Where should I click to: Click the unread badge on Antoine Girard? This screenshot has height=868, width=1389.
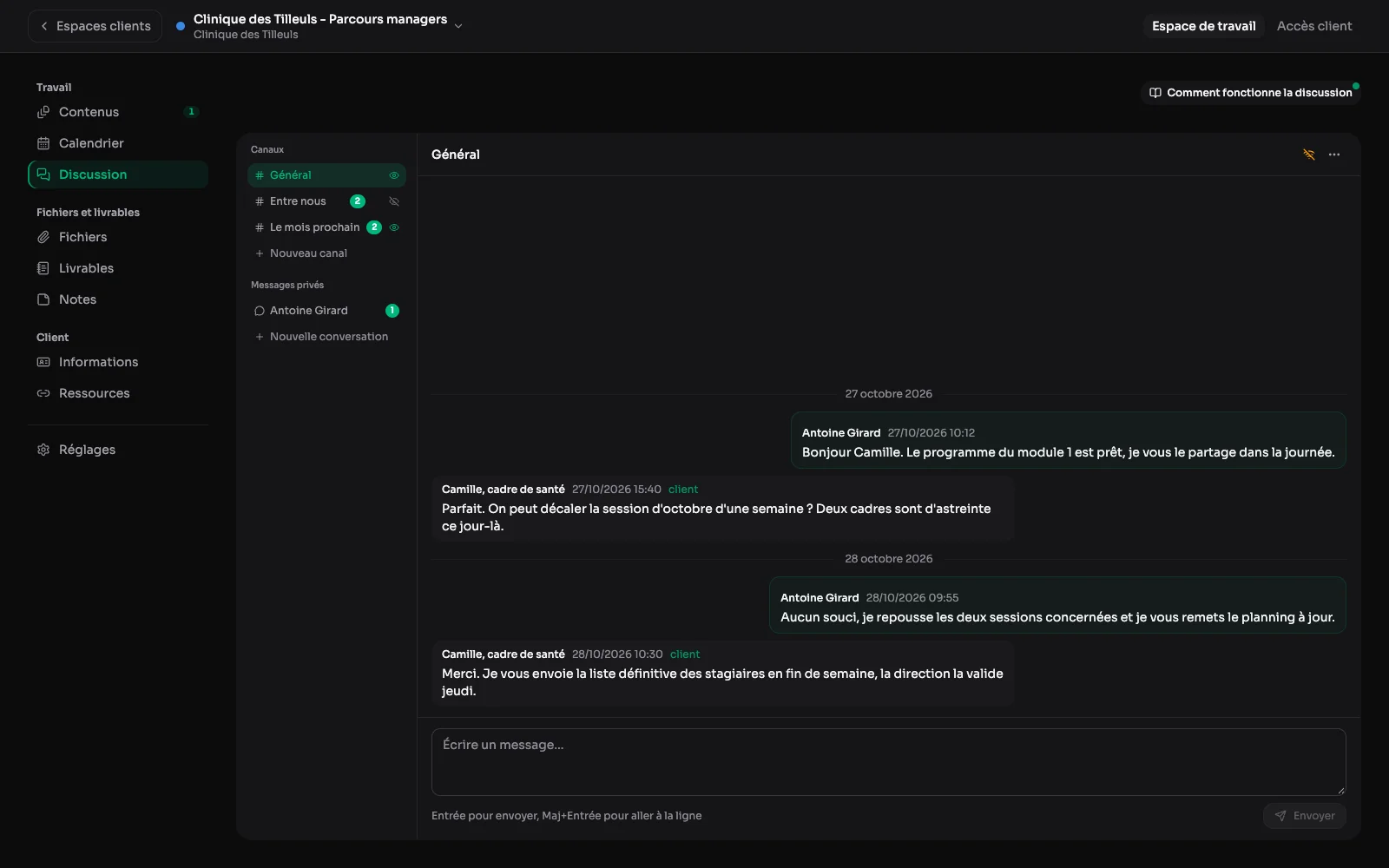pyautogui.click(x=392, y=311)
